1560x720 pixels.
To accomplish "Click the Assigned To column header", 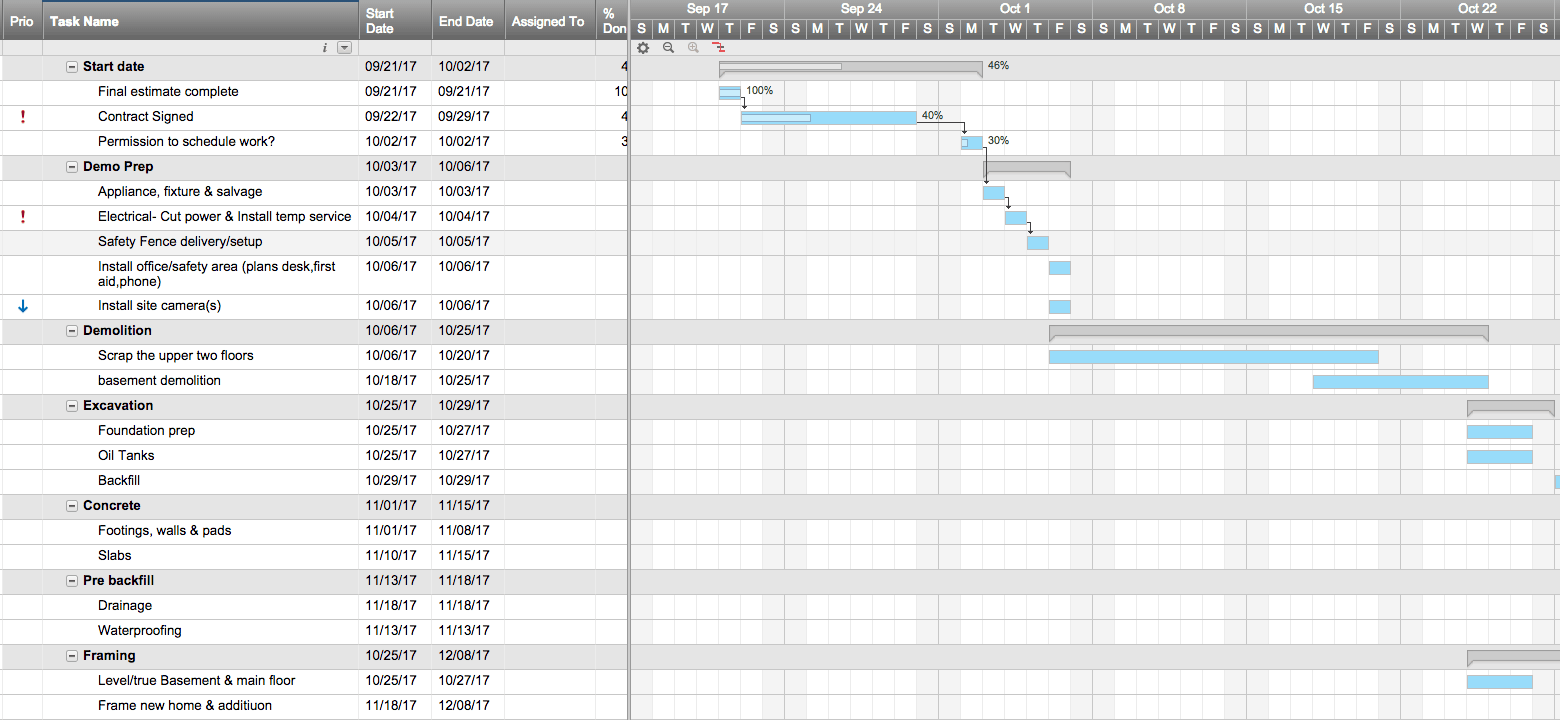I will pyautogui.click(x=548, y=21).
